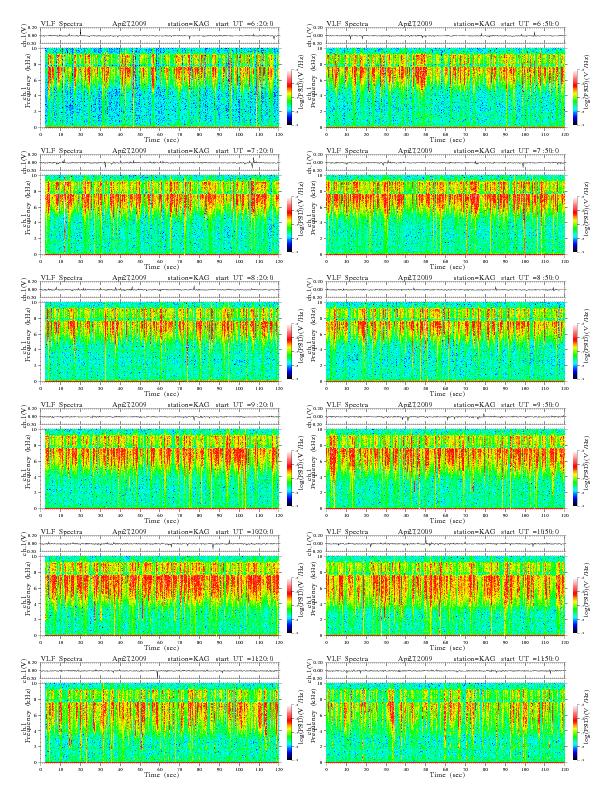Screen dimensions: 612x792
Task: Click the PSD color bar of the 6:50 plot
Action: 576,97
